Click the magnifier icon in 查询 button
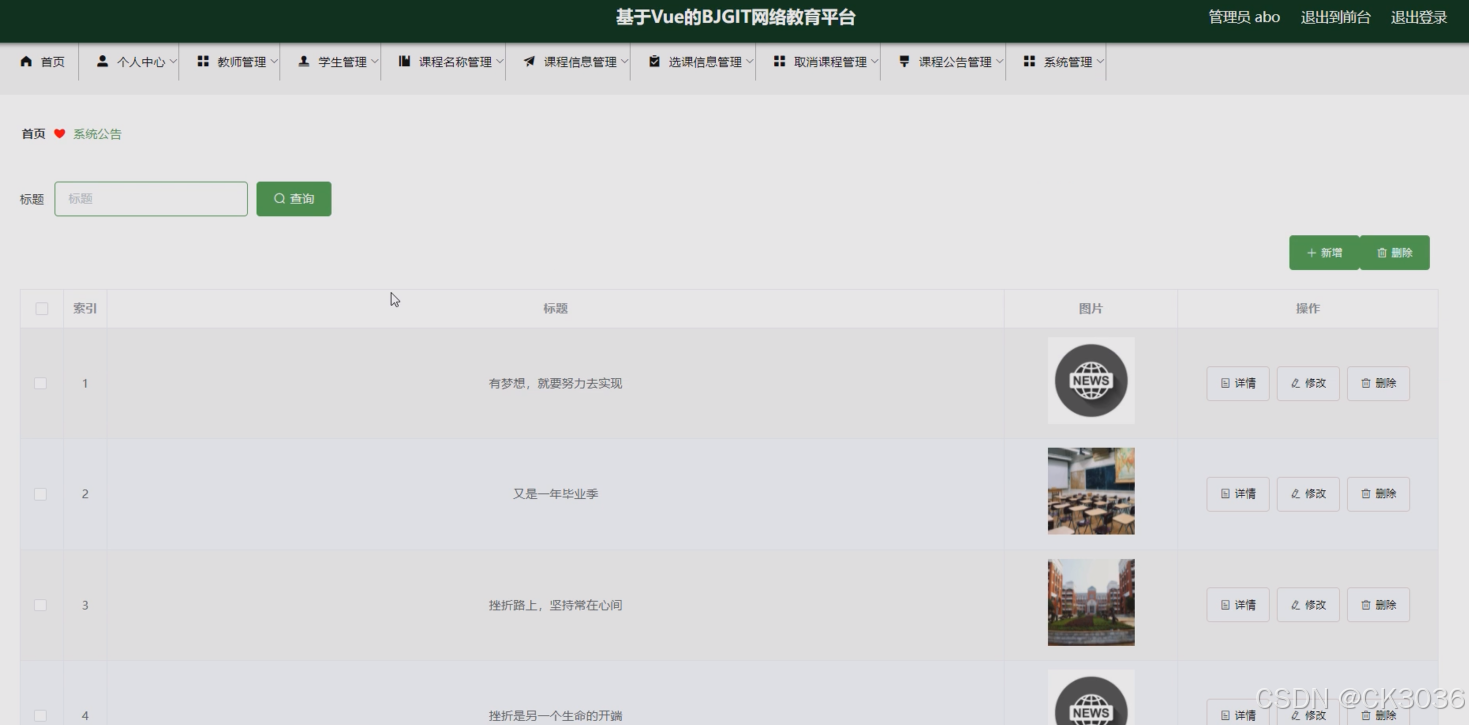The height and width of the screenshot is (725, 1469). coord(279,198)
